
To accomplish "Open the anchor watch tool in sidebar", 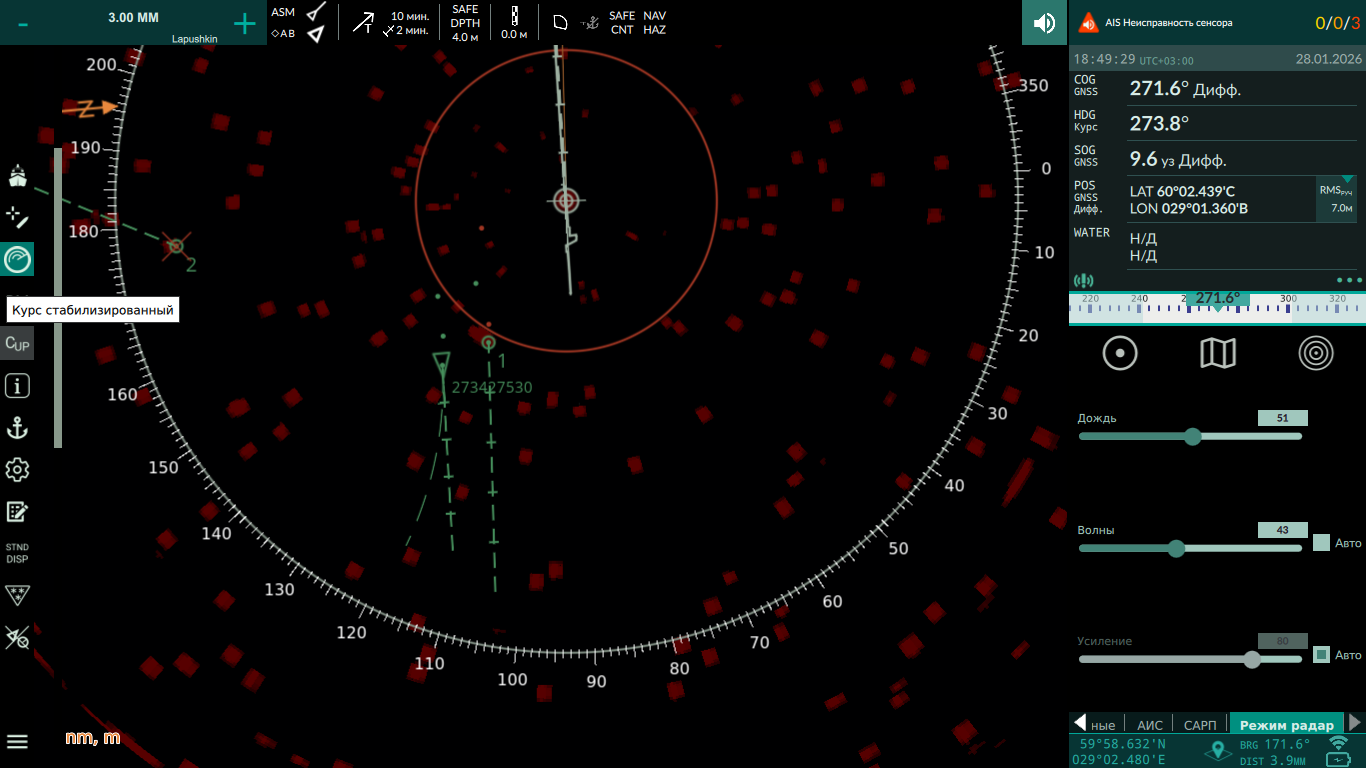I will 17,428.
